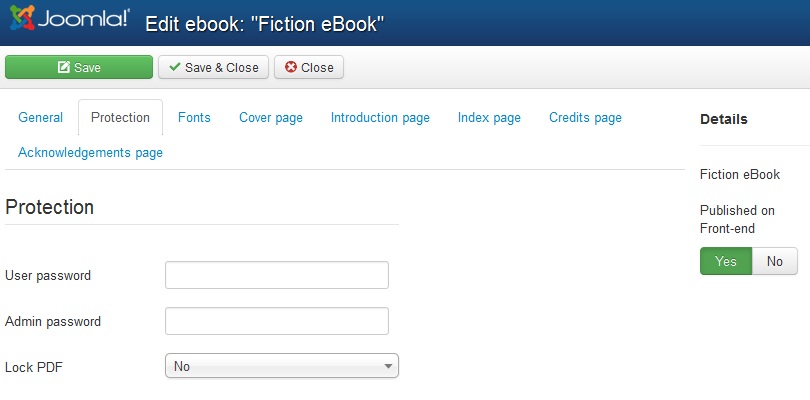Click the red X icon on Close button
Viewport: 810px width, 400px height.
point(291,67)
